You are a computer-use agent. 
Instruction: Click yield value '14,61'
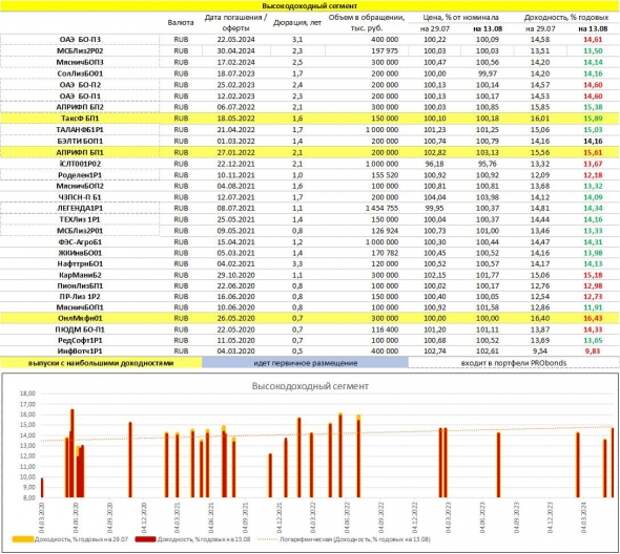coord(593,40)
